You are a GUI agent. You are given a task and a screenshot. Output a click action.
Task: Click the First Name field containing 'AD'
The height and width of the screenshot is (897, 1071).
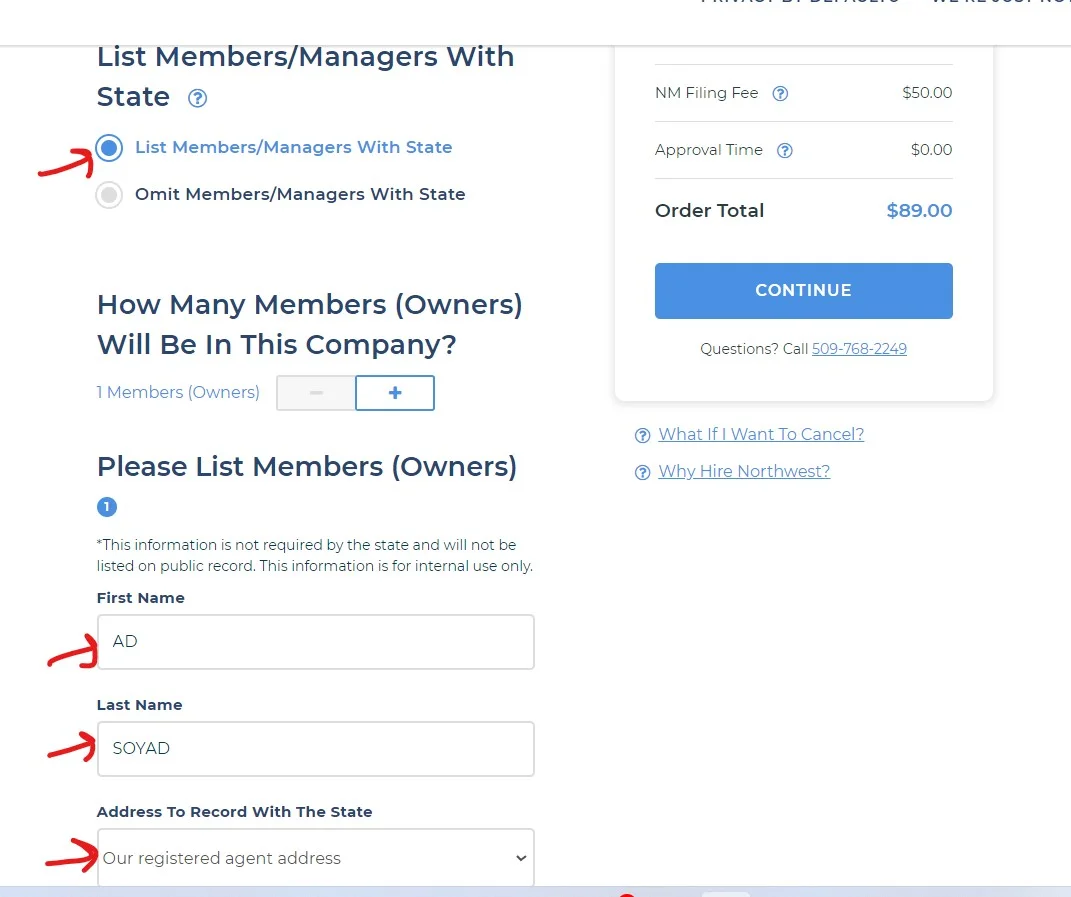pyautogui.click(x=315, y=641)
